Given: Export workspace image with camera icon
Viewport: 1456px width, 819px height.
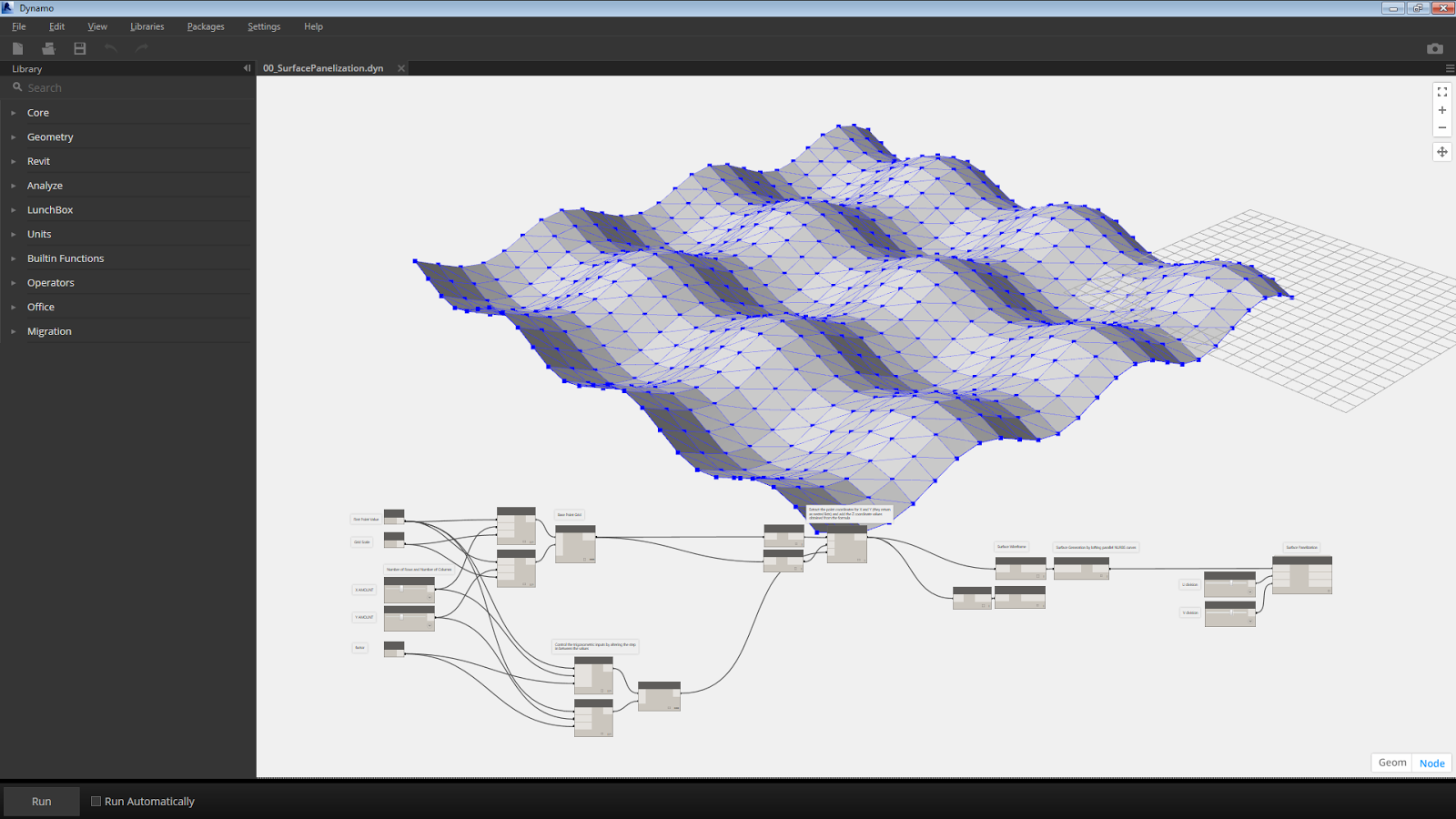Looking at the screenshot, I should pyautogui.click(x=1435, y=48).
